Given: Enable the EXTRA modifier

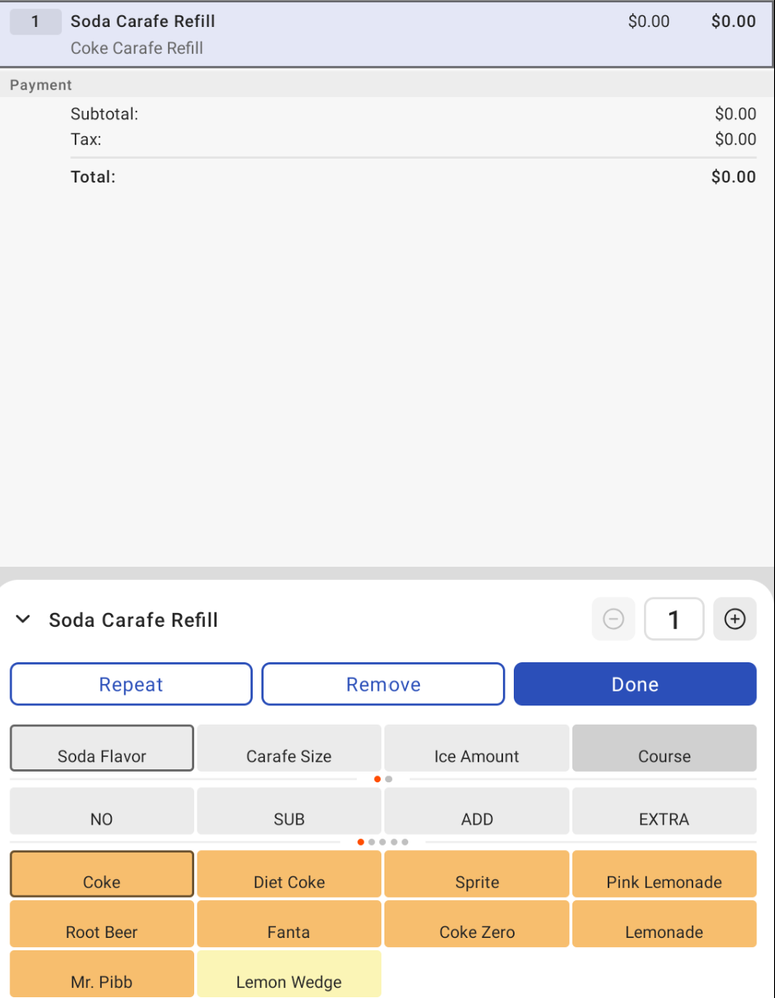Looking at the screenshot, I should 664,811.
